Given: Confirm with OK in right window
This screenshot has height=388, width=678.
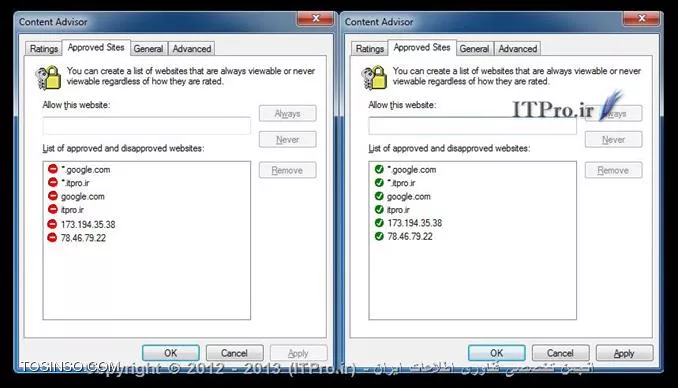Looking at the screenshot, I should point(497,353).
